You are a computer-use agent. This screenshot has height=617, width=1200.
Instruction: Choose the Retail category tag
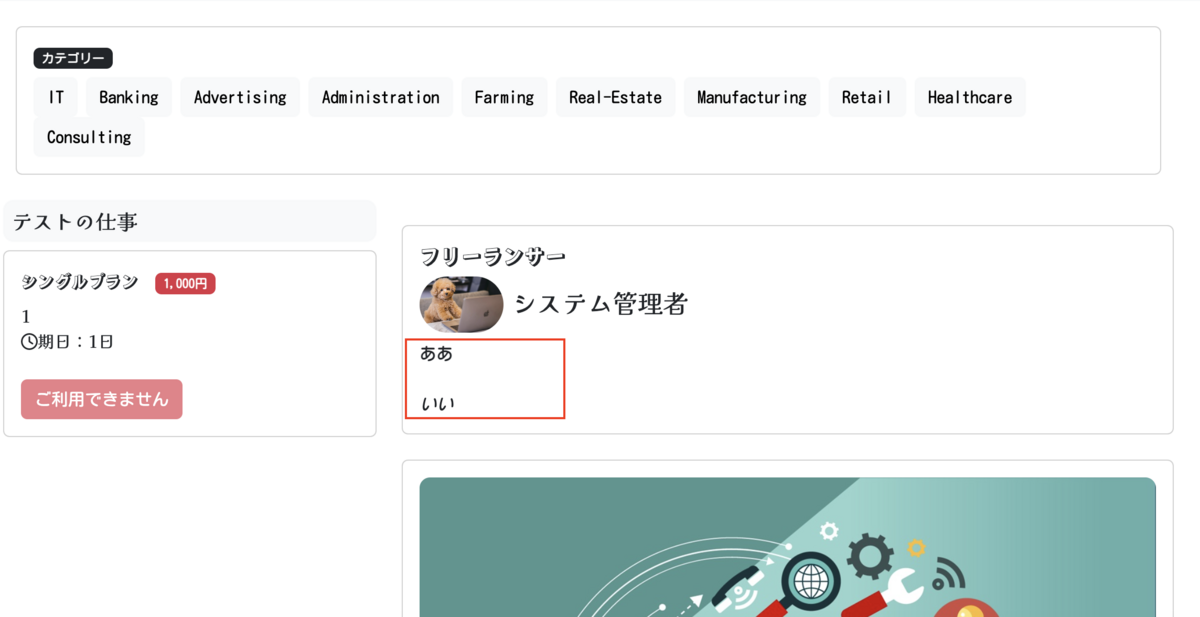[867, 97]
